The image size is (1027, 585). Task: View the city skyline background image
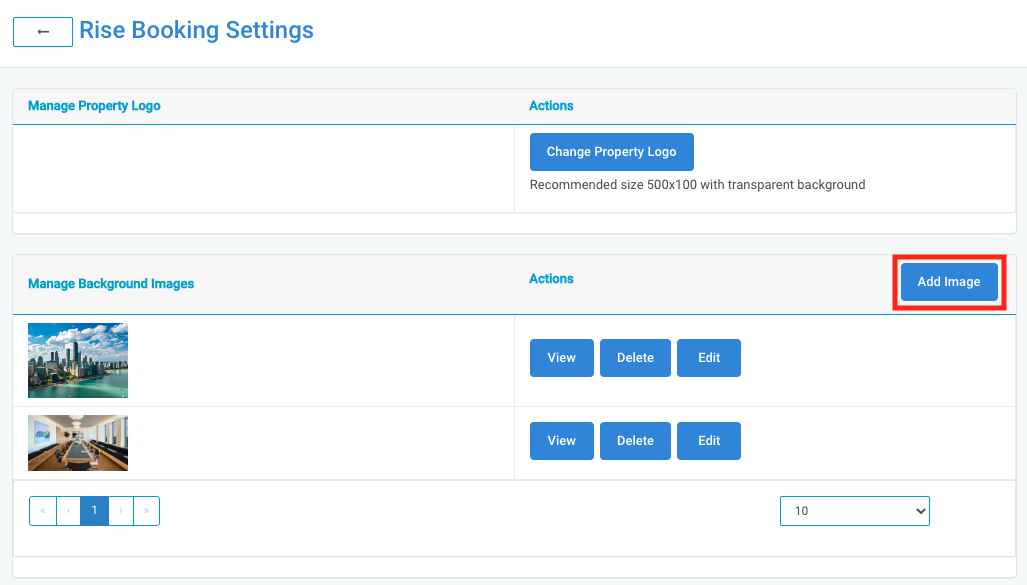tap(561, 358)
